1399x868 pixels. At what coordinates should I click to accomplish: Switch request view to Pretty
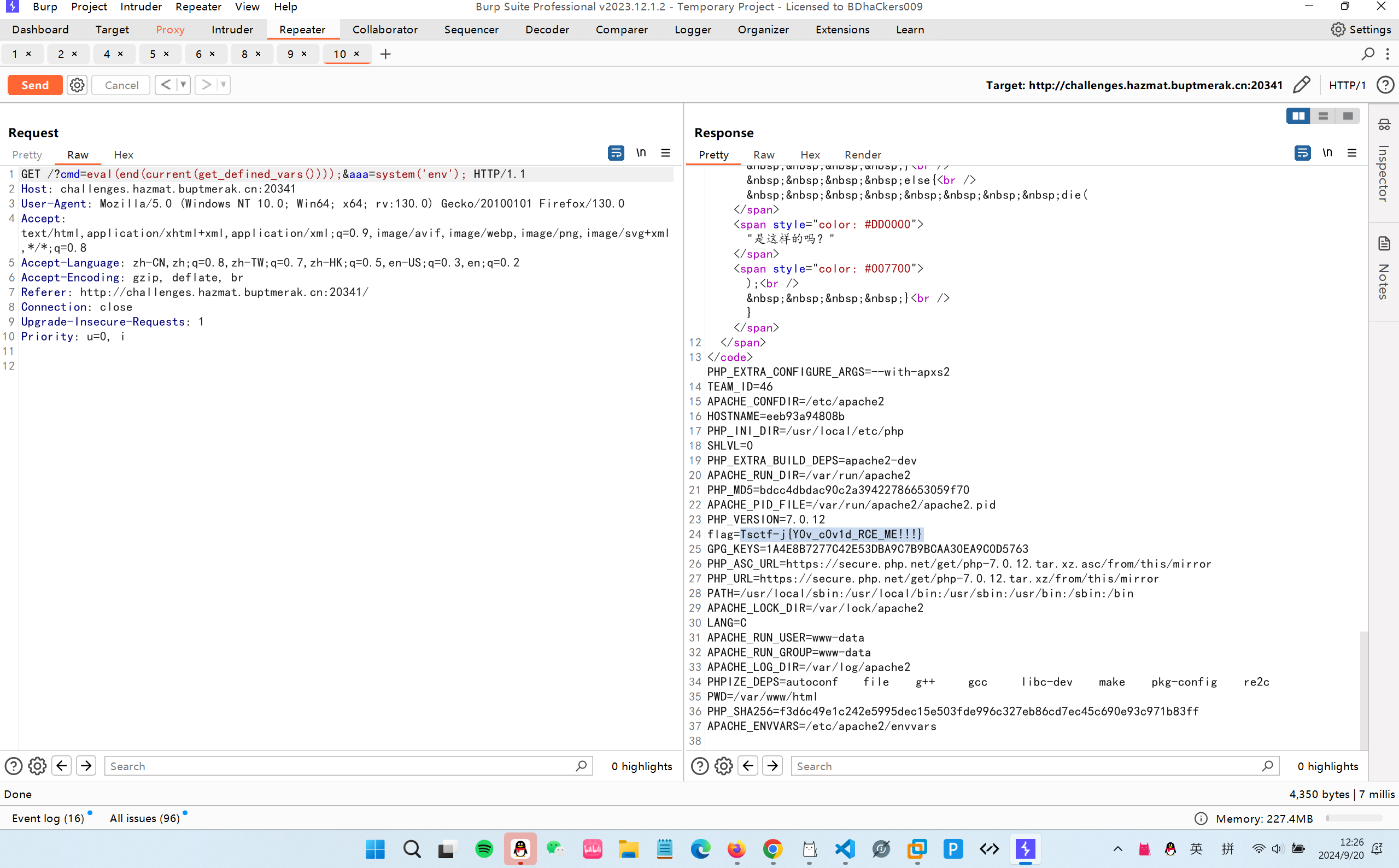pyautogui.click(x=27, y=155)
